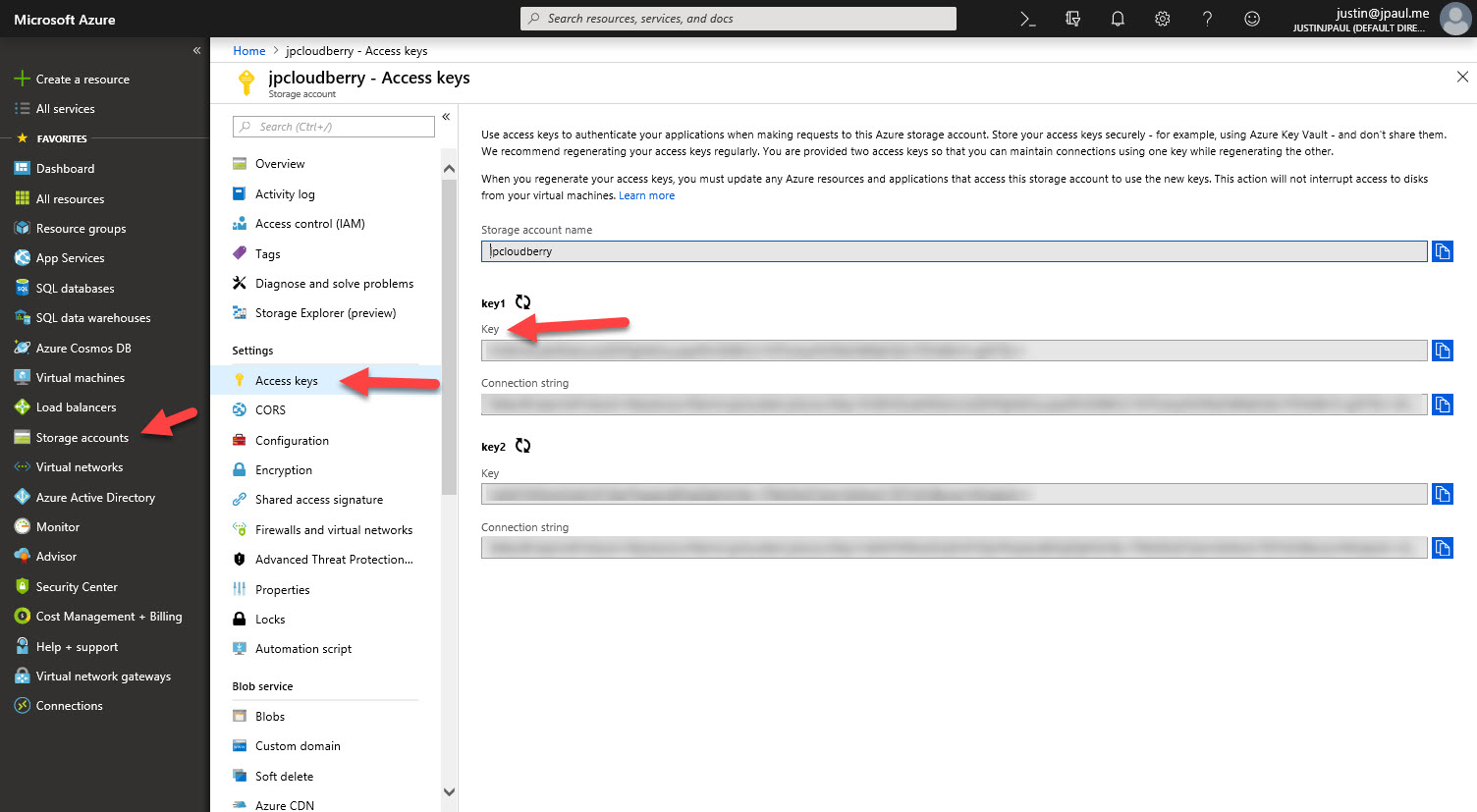The width and height of the screenshot is (1477, 812).
Task: Open the Encryption blade
Action: (x=283, y=470)
